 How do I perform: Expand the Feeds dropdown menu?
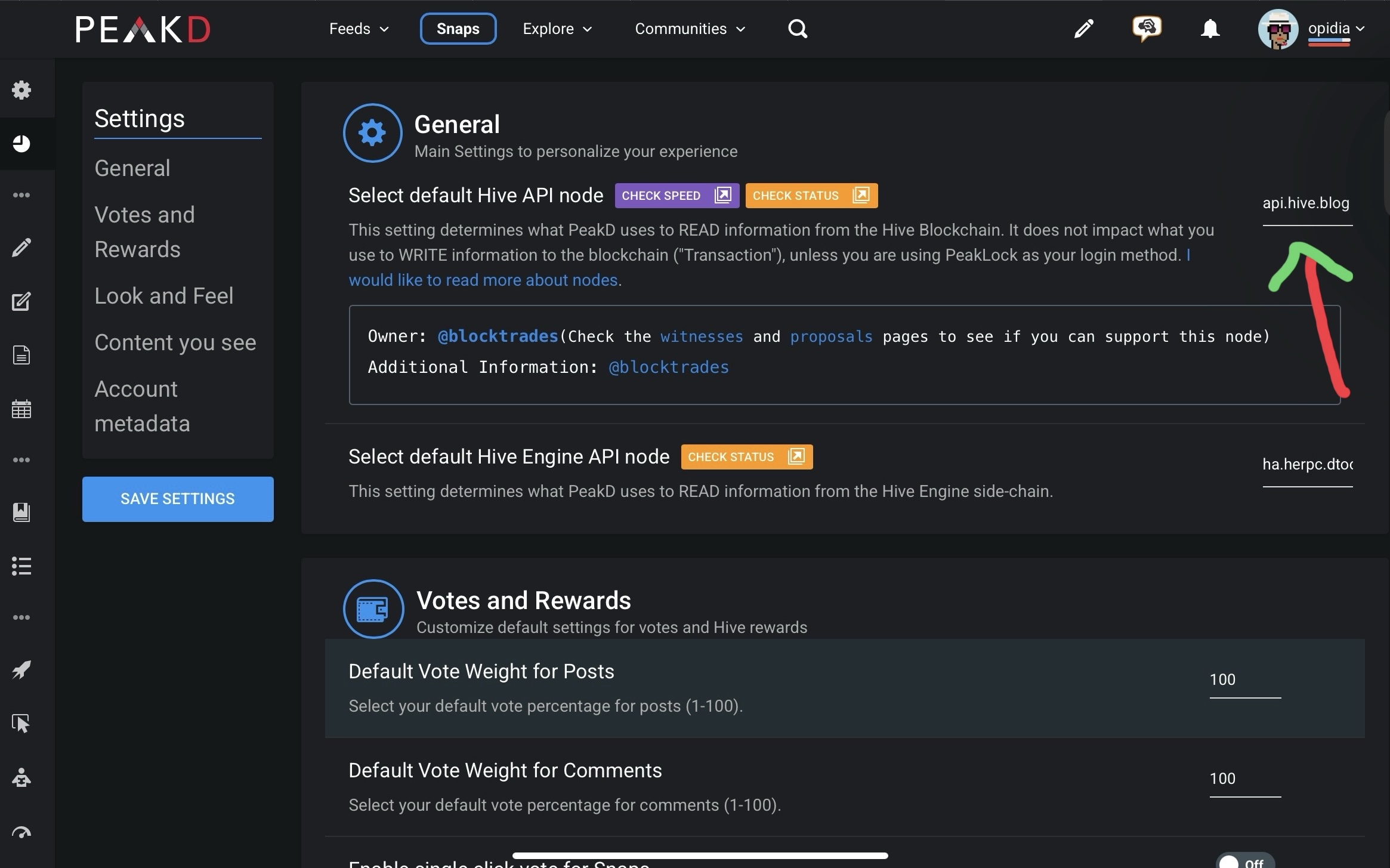click(x=359, y=29)
